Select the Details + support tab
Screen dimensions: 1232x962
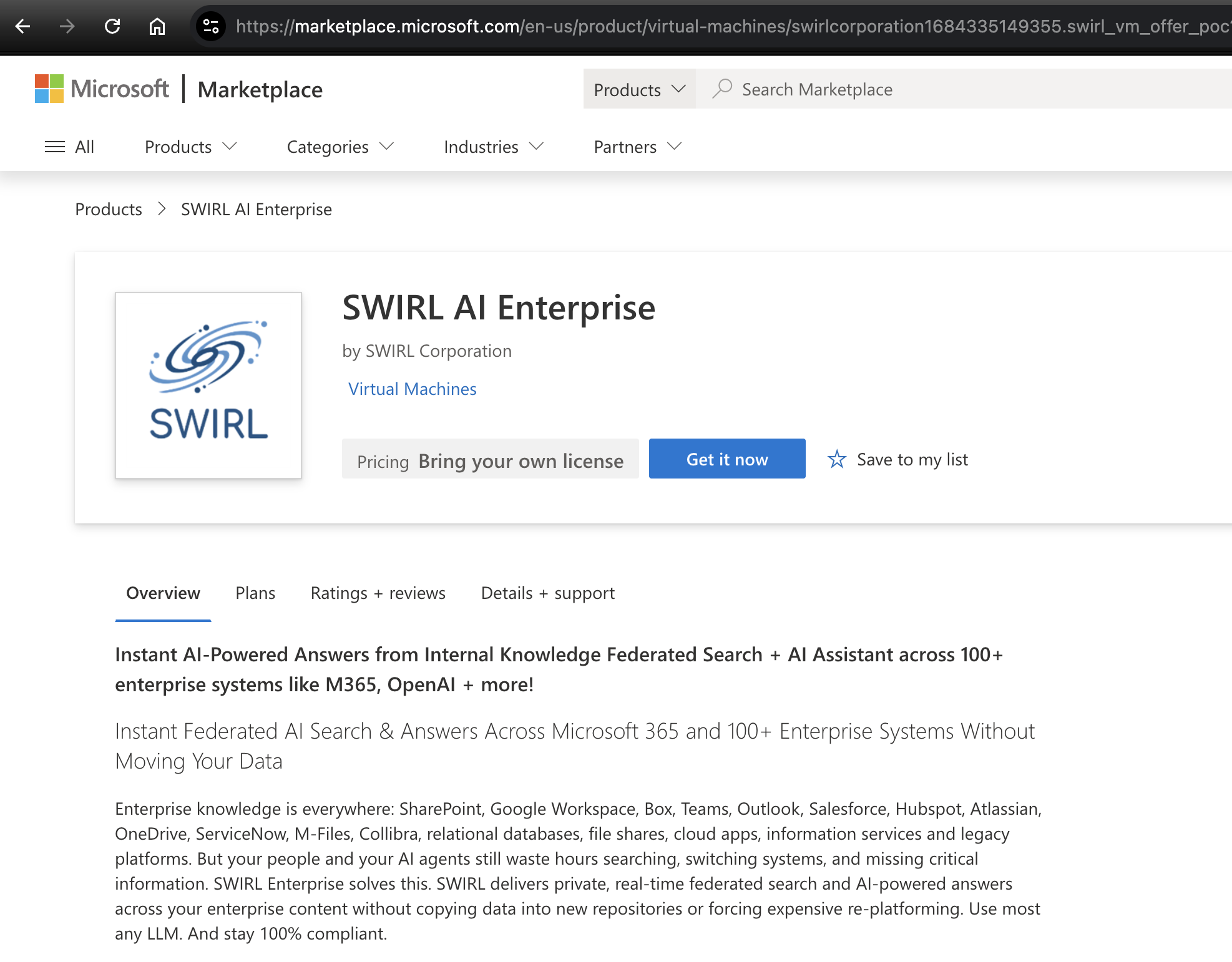click(547, 593)
